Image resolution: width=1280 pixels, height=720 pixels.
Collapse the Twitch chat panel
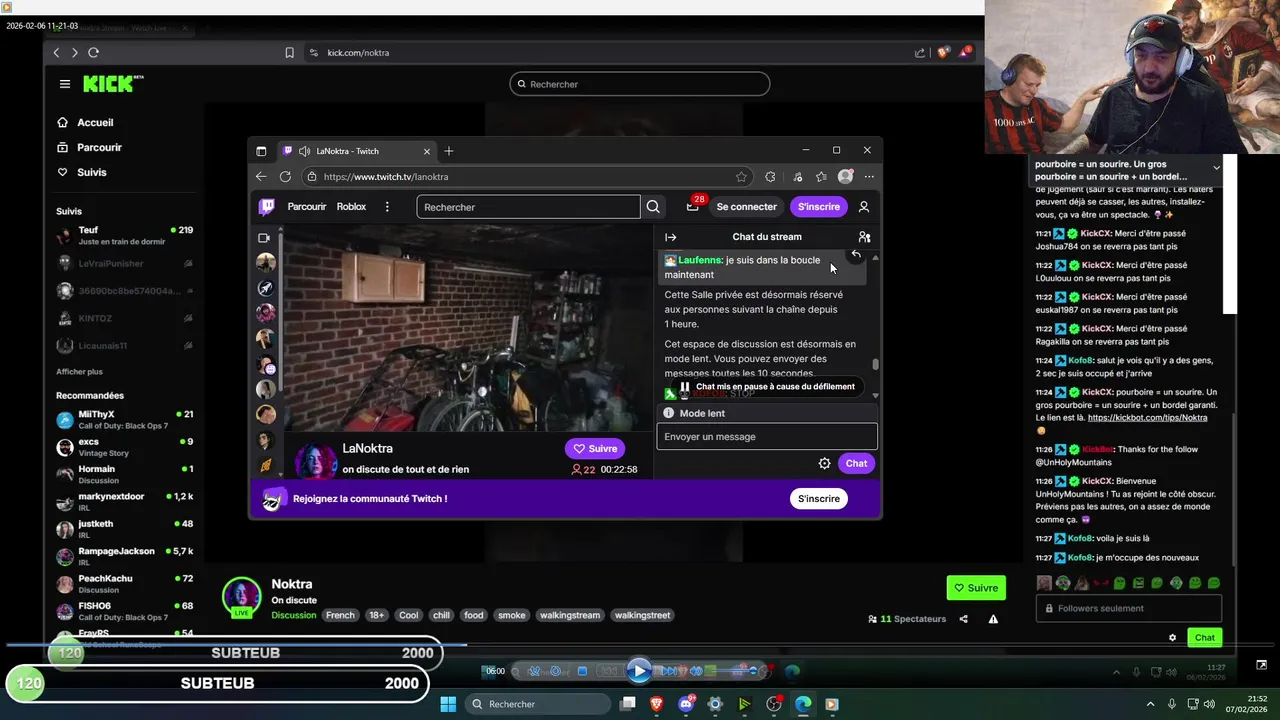click(x=671, y=237)
